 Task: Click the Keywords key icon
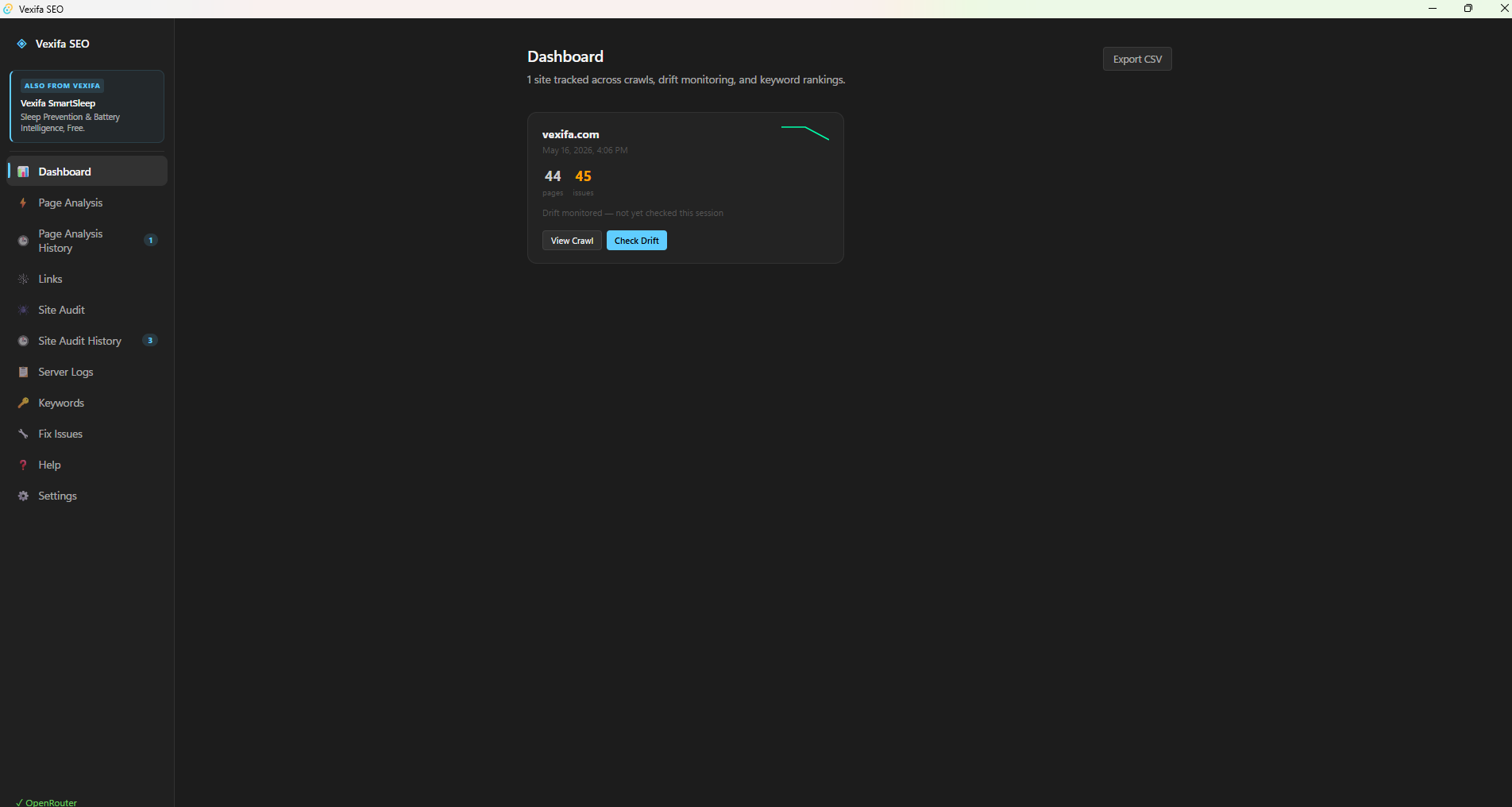pos(23,403)
